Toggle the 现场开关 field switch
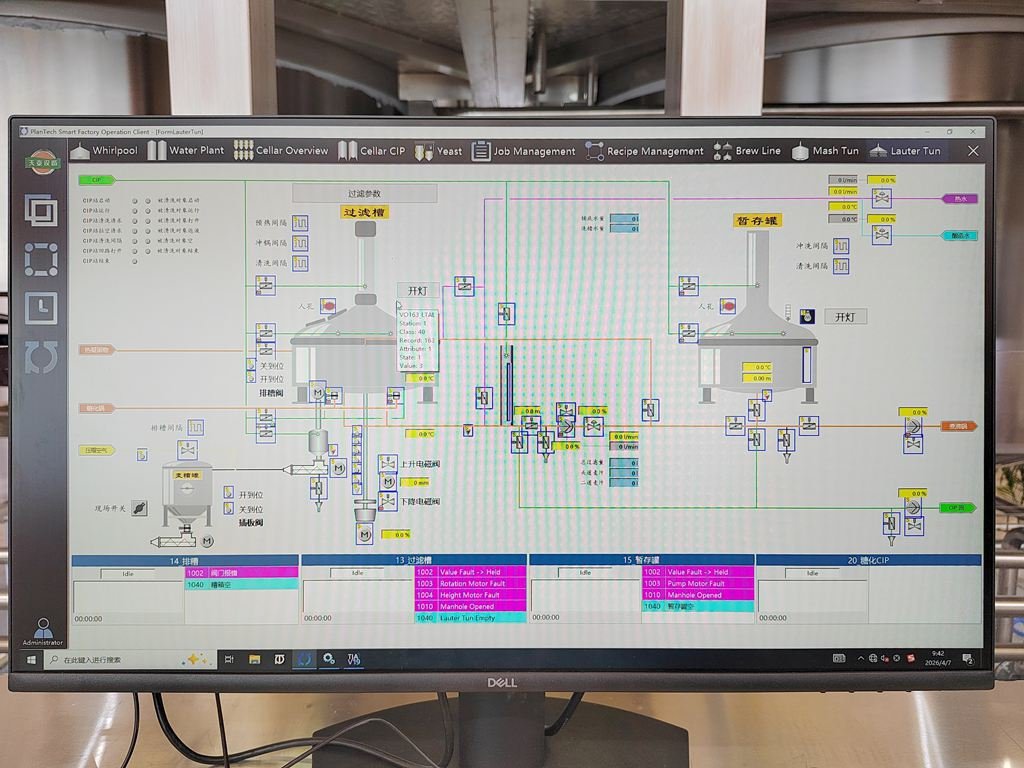This screenshot has width=1024, height=768. click(x=139, y=508)
